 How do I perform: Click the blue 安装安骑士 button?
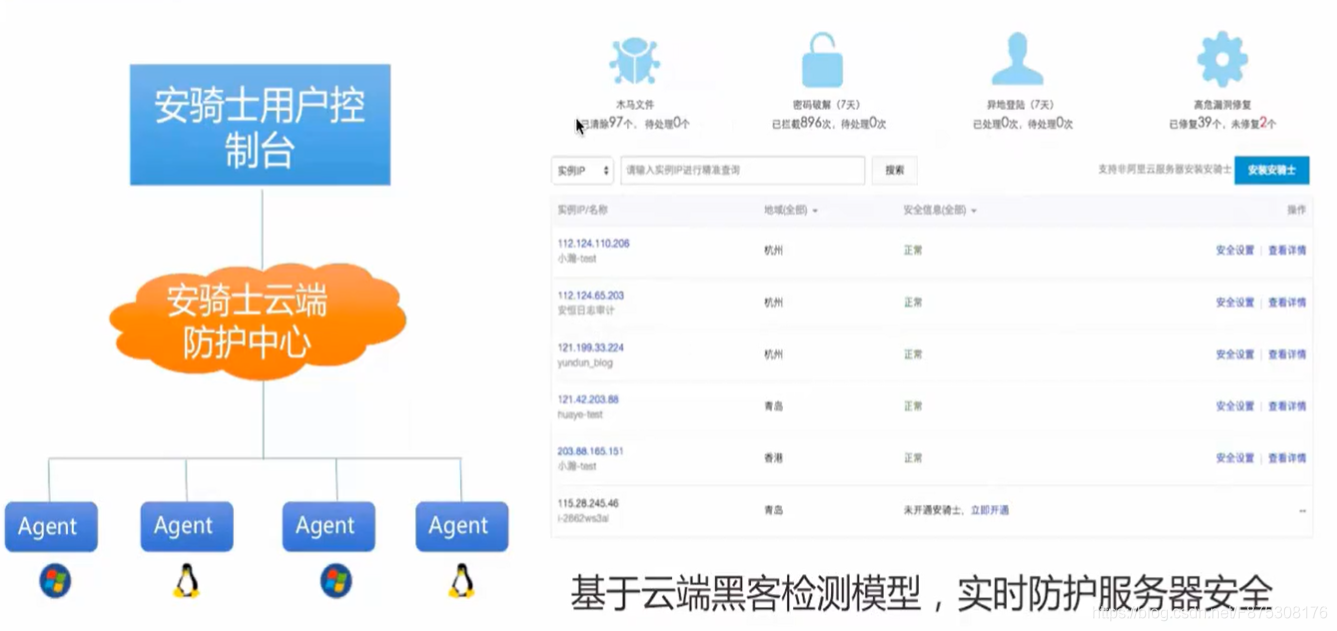coord(1271,170)
